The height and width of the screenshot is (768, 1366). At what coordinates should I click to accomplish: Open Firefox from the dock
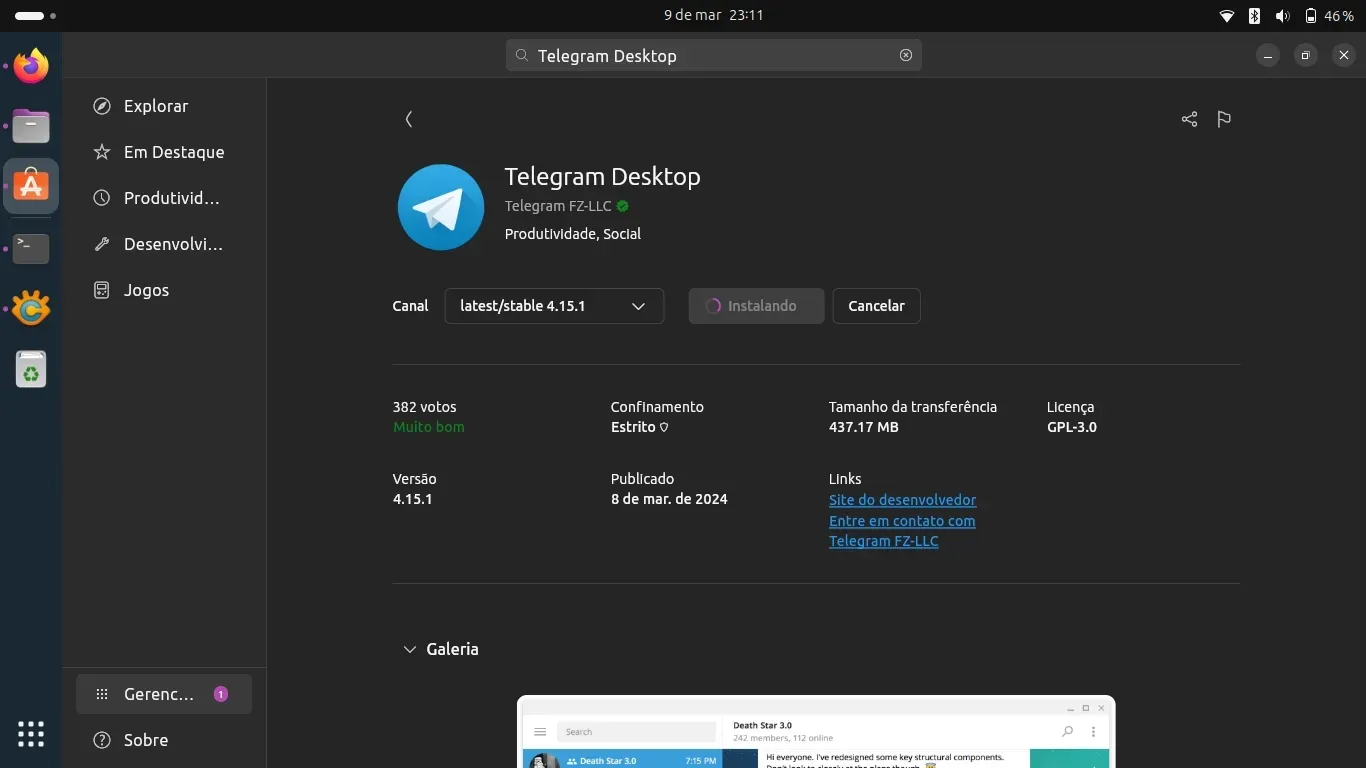[31, 66]
